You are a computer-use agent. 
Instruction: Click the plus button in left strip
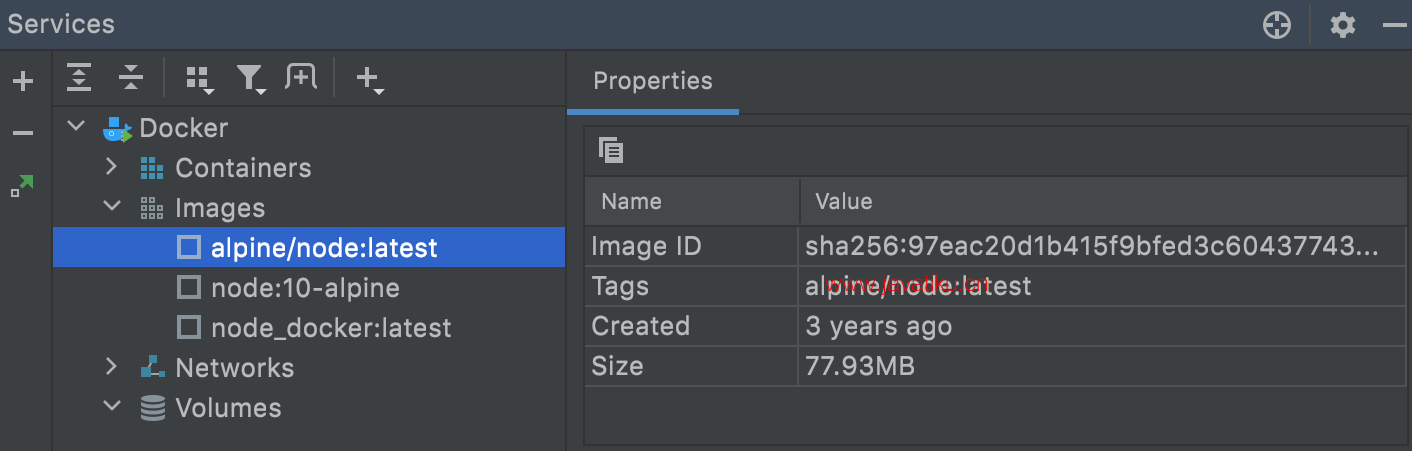pos(23,82)
